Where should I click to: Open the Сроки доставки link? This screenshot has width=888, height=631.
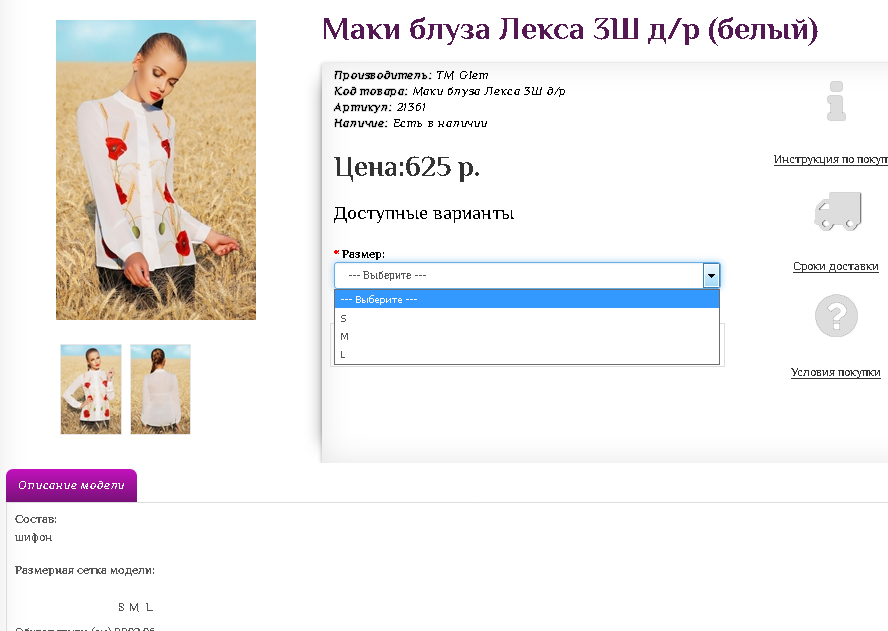(x=835, y=266)
